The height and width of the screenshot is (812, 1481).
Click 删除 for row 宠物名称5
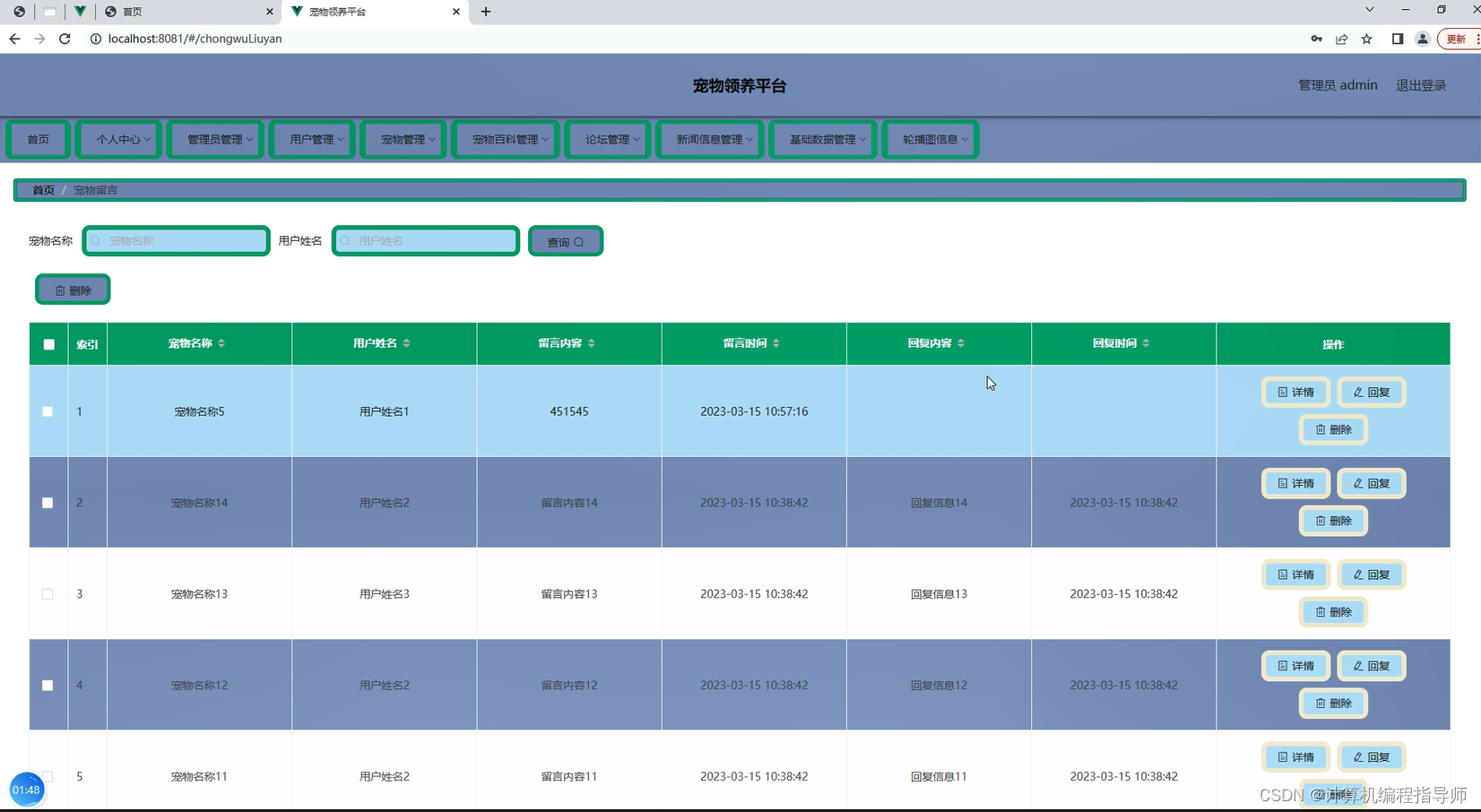(1334, 430)
